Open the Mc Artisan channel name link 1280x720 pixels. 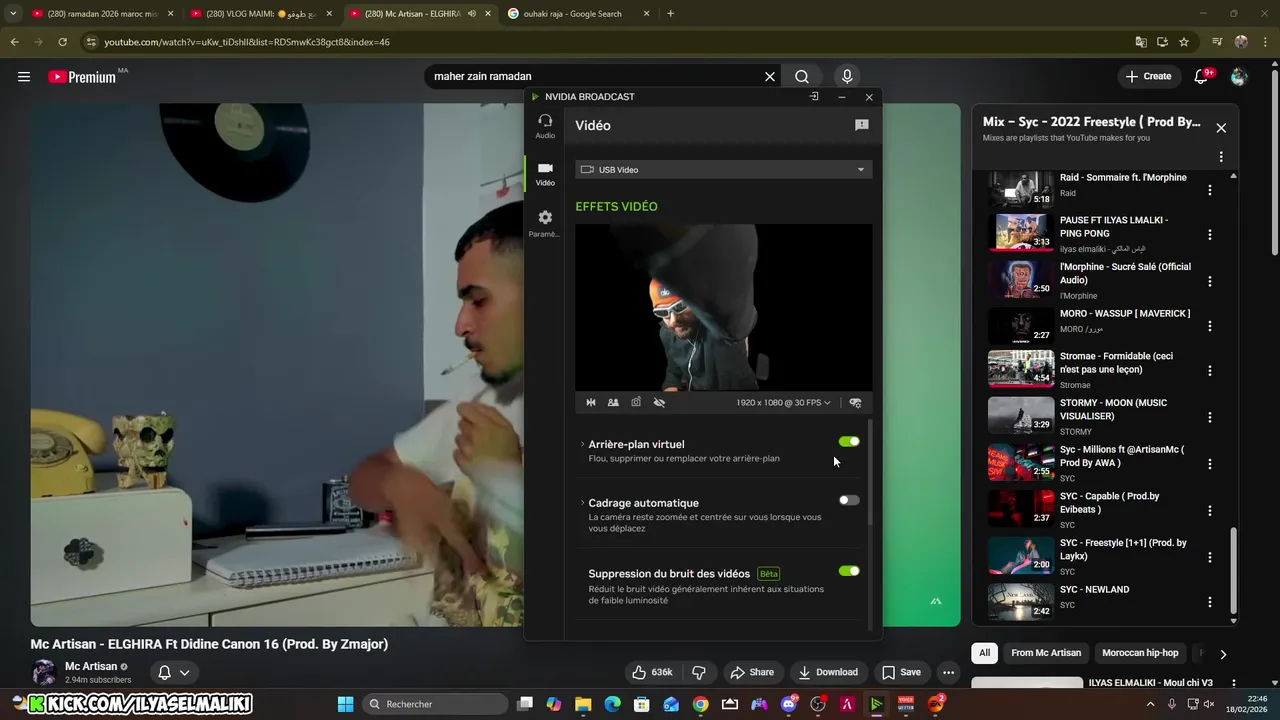point(91,666)
